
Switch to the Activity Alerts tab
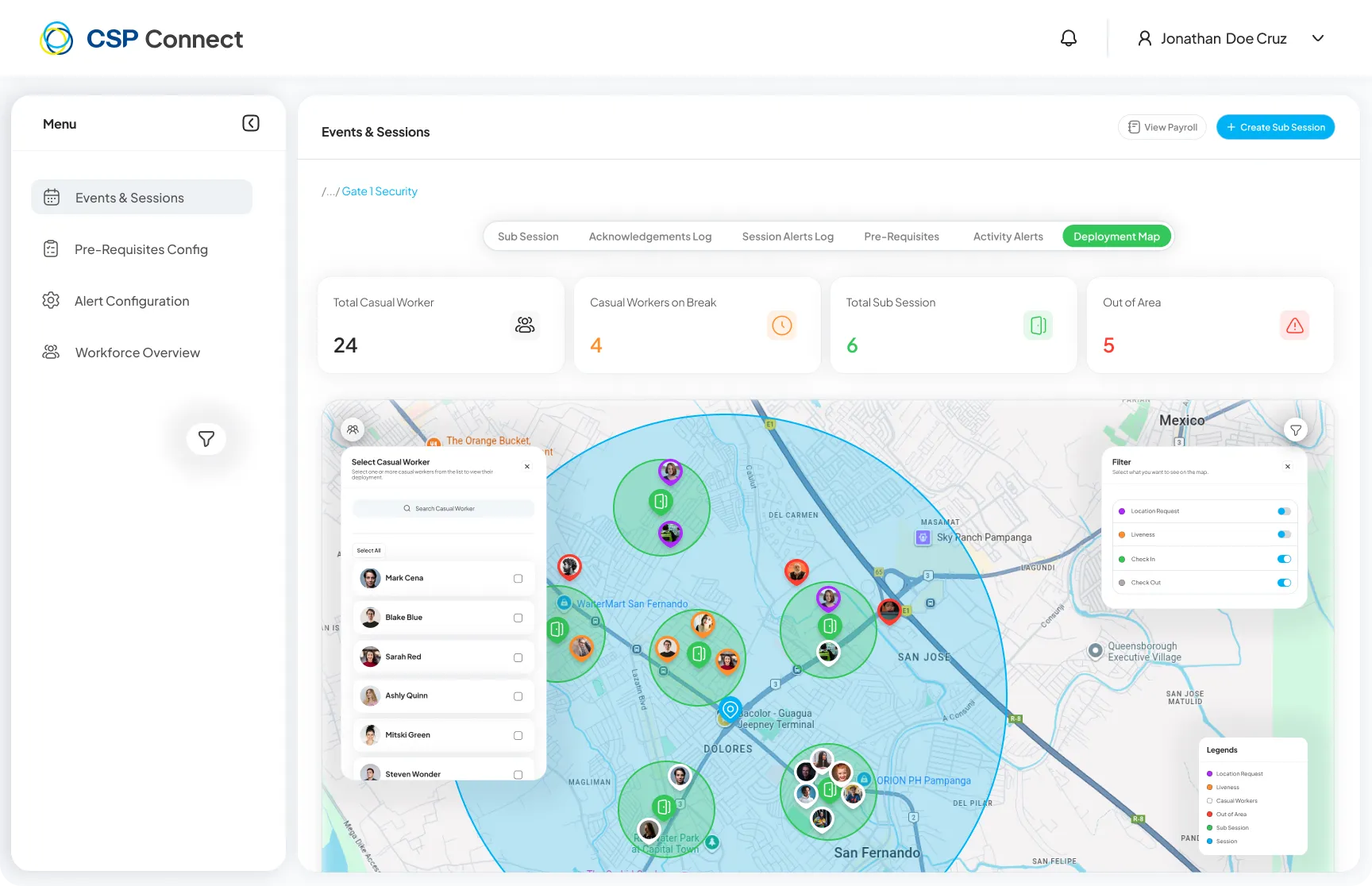tap(1008, 237)
